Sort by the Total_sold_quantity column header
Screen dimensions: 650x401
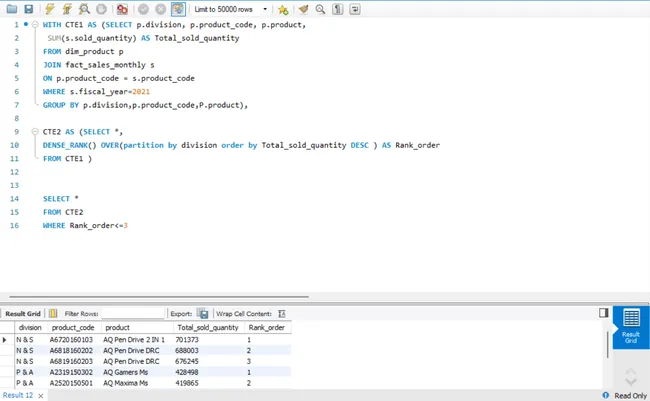[208, 327]
